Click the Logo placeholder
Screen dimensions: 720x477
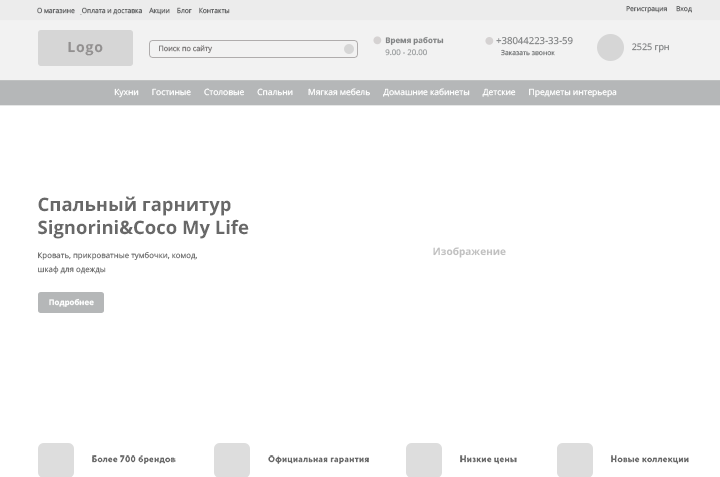tap(85, 48)
